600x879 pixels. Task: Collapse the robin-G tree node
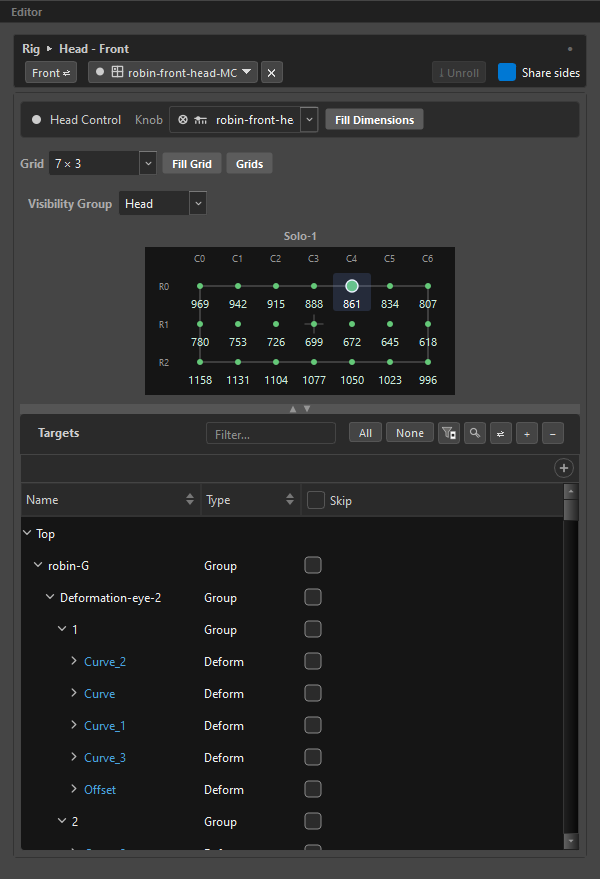point(38,565)
